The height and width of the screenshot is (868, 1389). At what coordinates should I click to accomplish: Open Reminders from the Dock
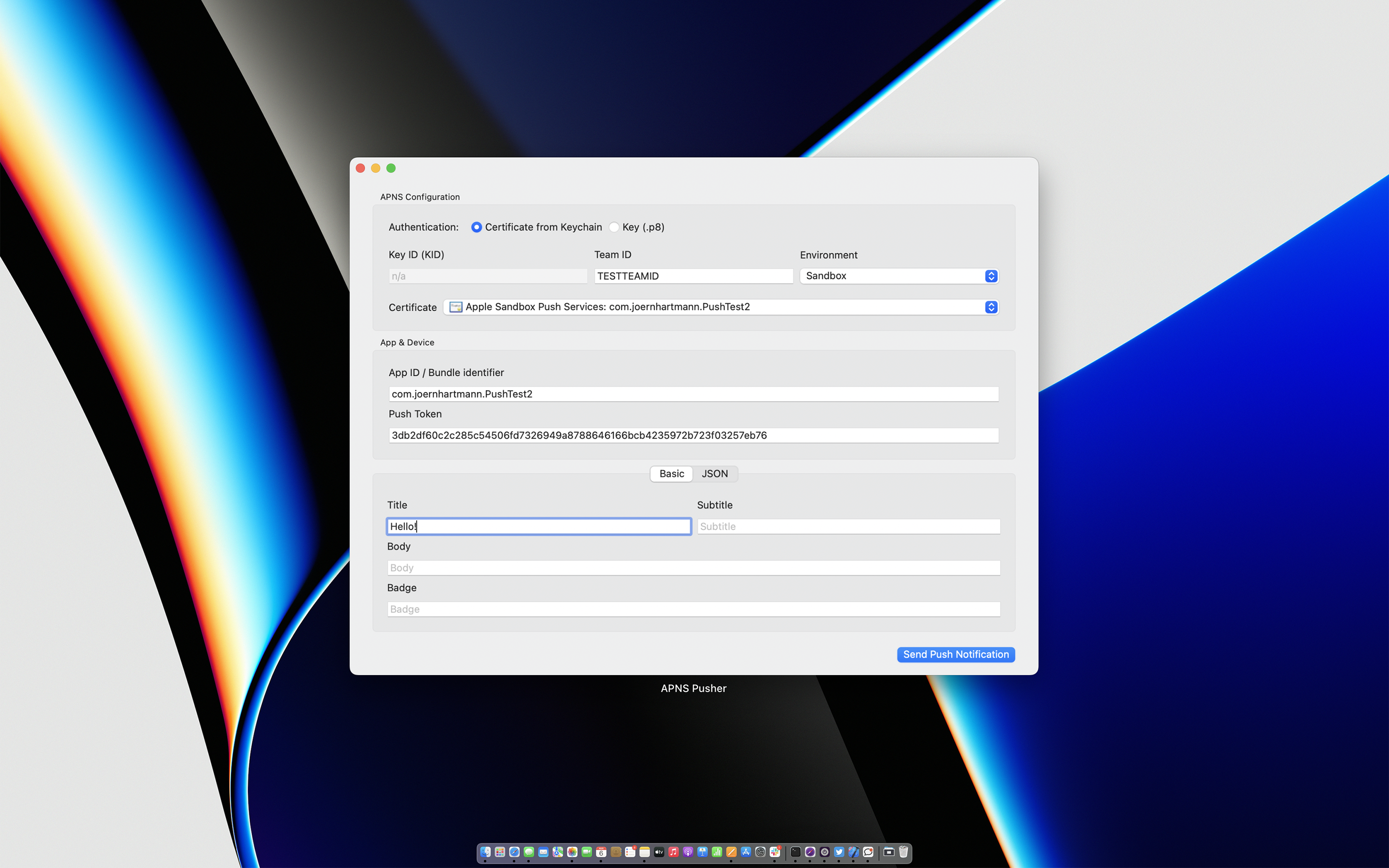point(630,852)
